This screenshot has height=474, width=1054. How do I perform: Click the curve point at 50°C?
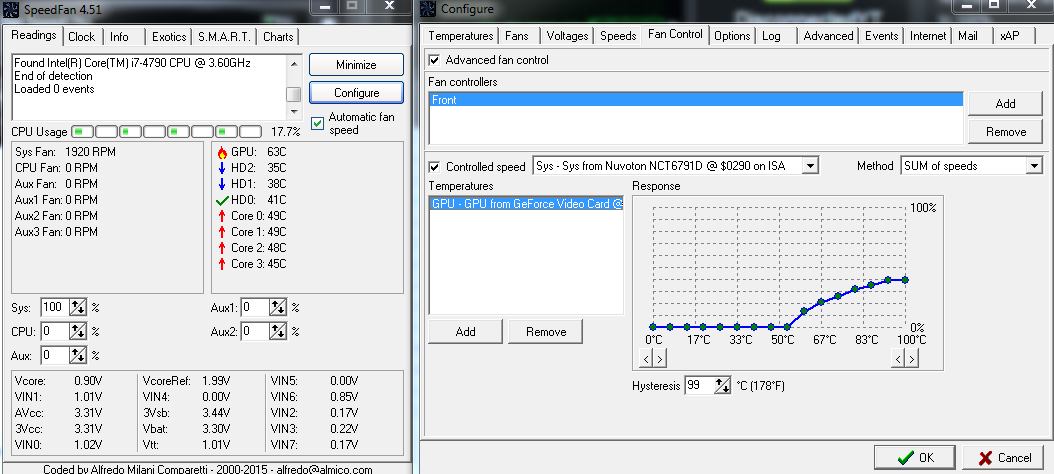787,327
